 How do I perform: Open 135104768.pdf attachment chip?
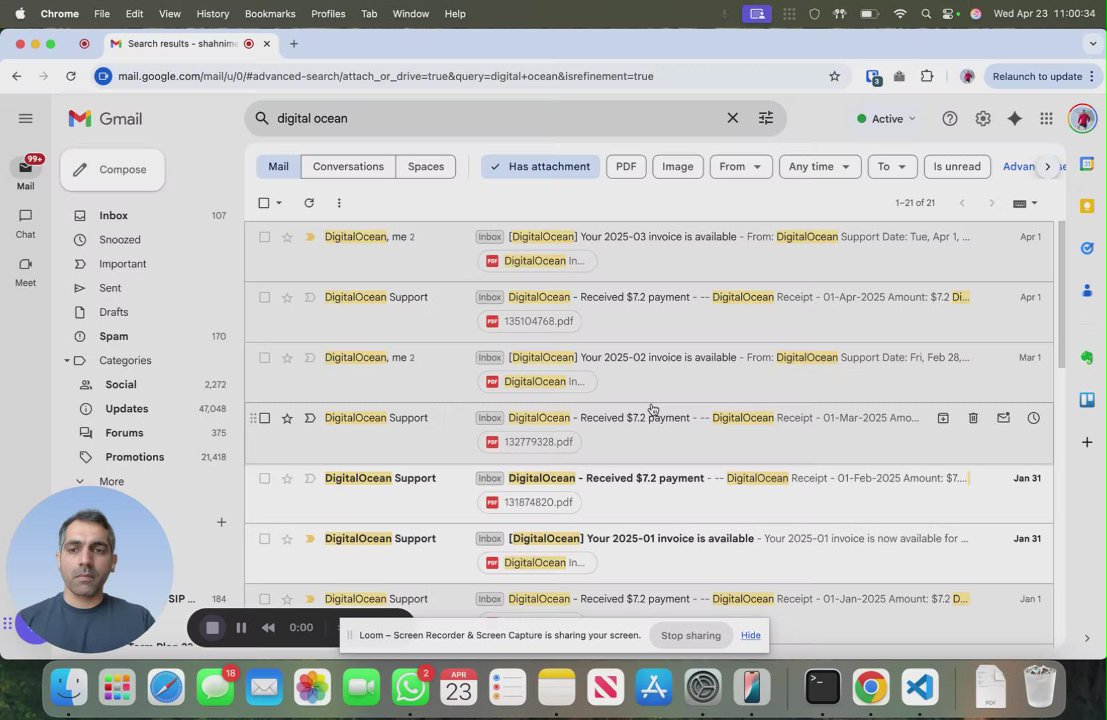point(529,321)
